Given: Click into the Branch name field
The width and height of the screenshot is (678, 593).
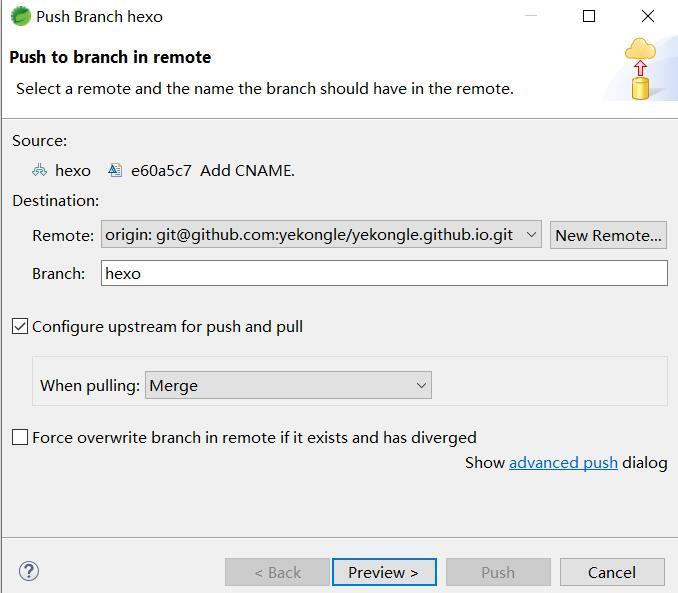Looking at the screenshot, I should click(384, 273).
